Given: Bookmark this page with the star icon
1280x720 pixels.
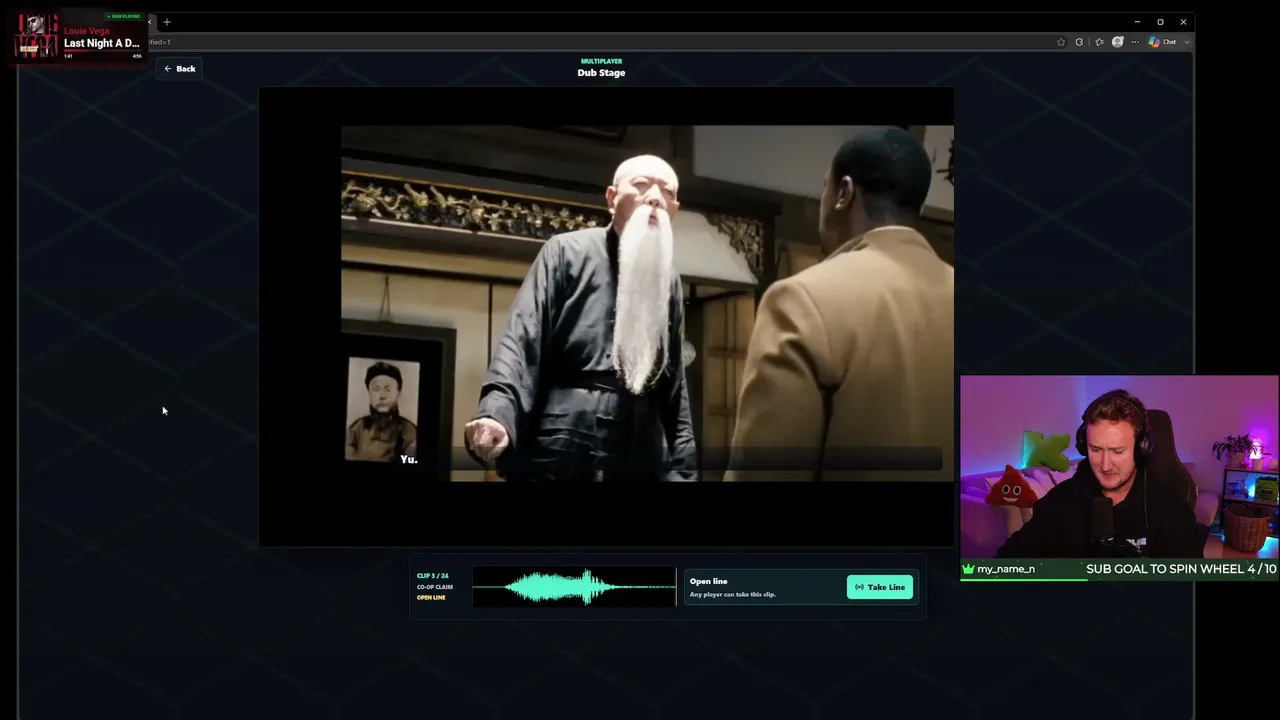Looking at the screenshot, I should (x=1061, y=42).
